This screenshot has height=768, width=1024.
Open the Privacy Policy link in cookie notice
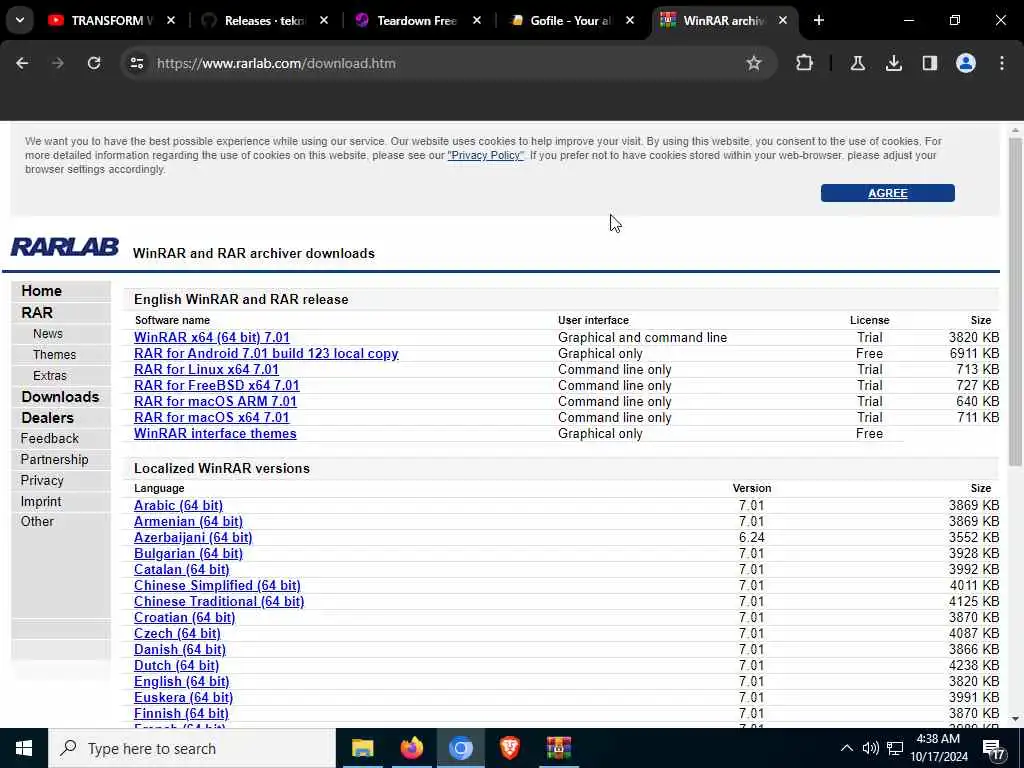pos(485,155)
